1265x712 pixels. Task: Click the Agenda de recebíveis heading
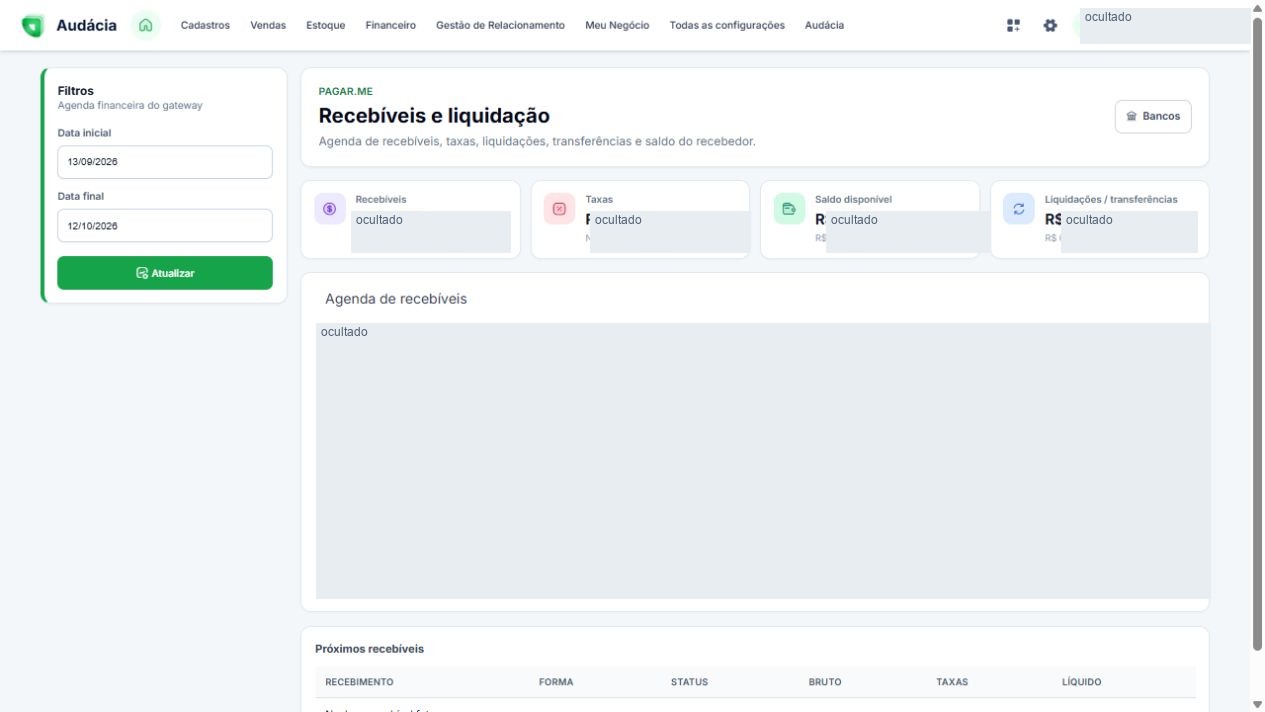396,299
